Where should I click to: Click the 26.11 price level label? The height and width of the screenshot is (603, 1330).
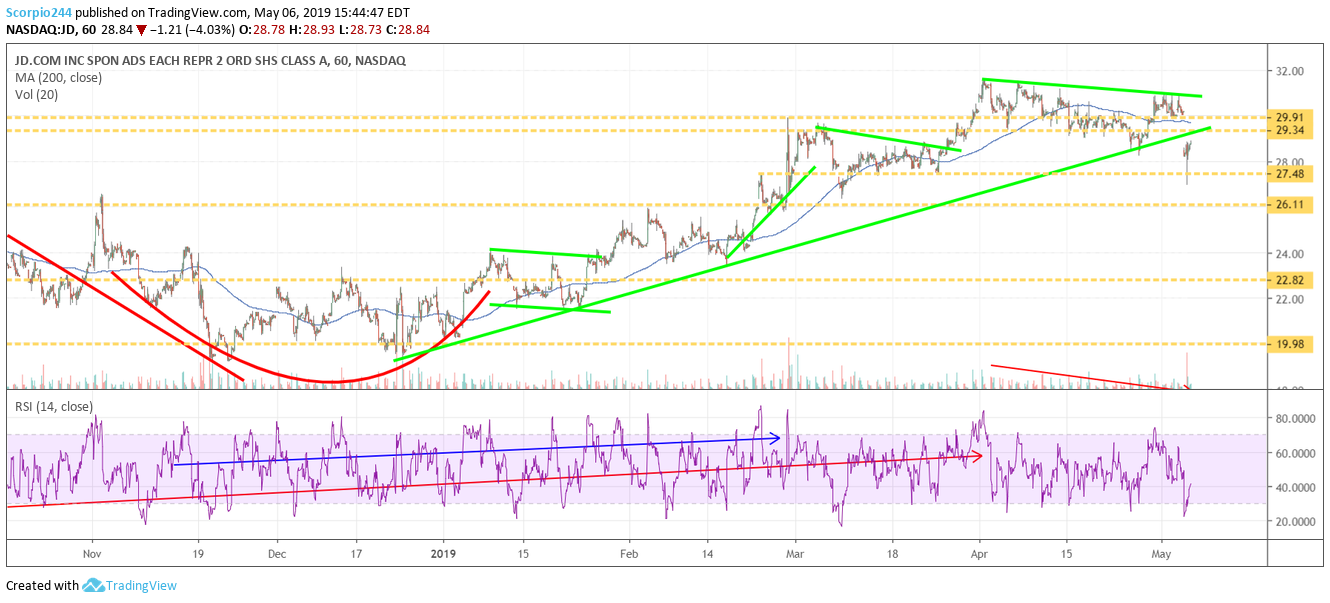coord(1289,205)
